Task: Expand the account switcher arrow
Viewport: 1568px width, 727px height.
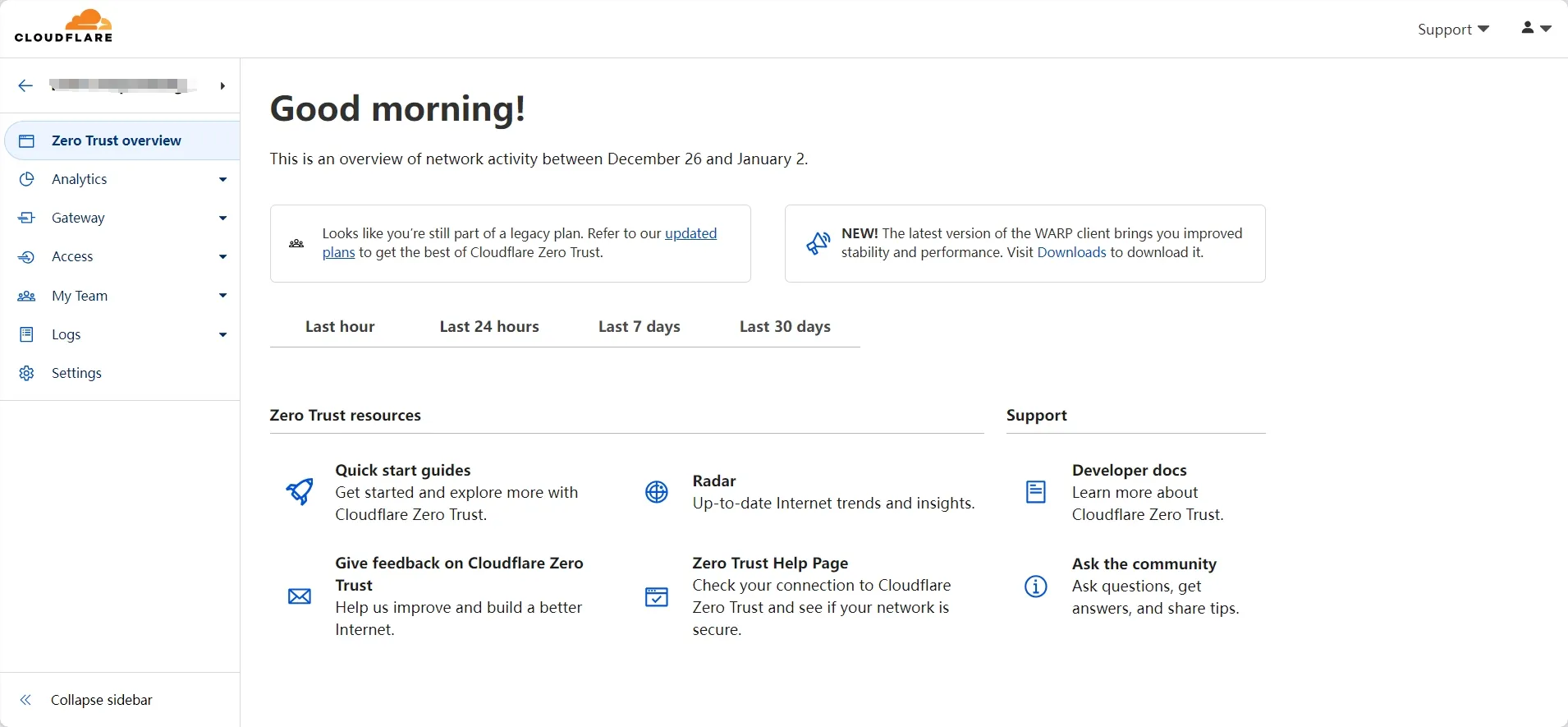Action: click(x=222, y=85)
